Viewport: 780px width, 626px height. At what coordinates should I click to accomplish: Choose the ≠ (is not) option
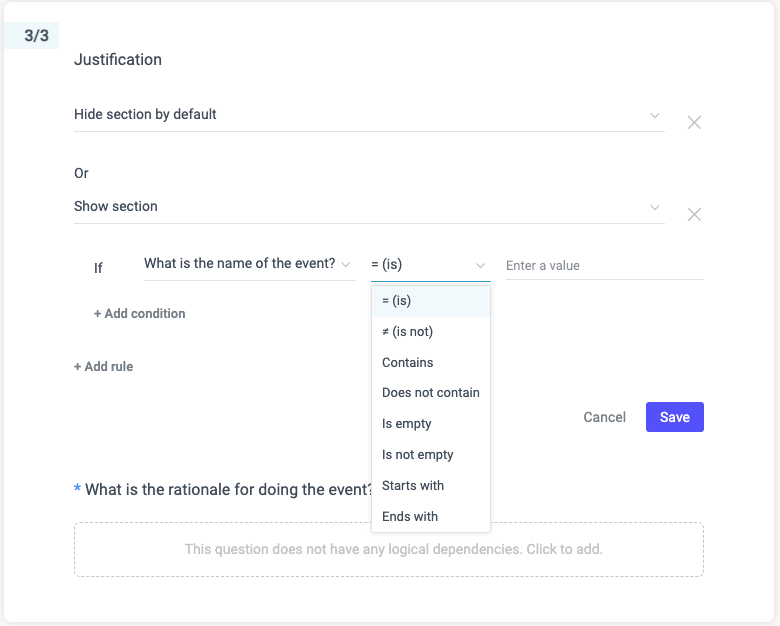(431, 332)
